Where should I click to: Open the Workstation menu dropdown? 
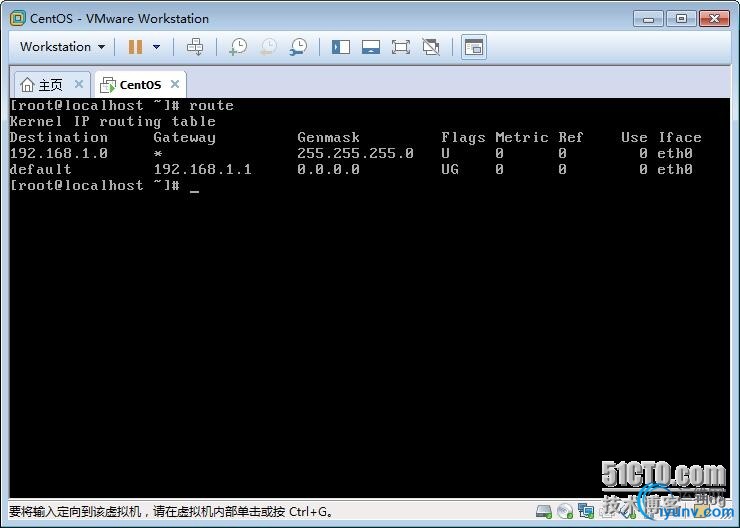click(62, 47)
